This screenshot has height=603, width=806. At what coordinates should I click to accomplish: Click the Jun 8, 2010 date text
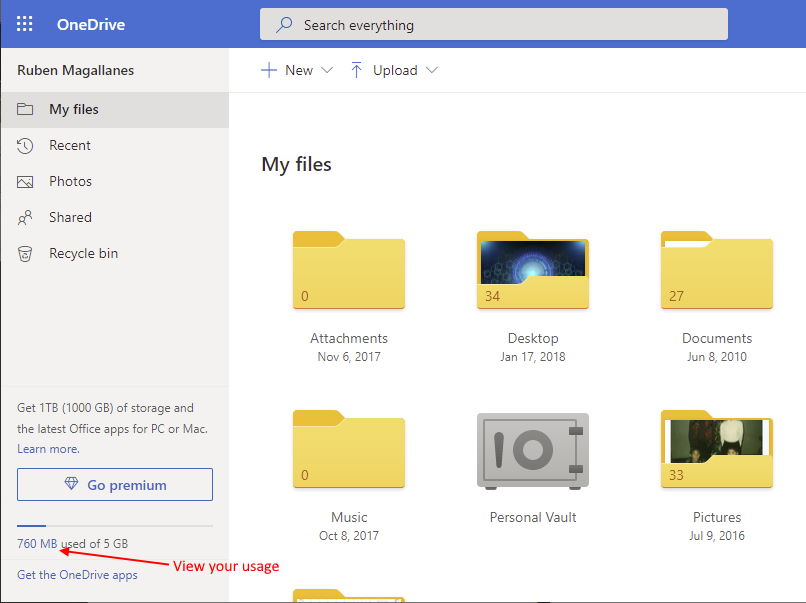[x=717, y=357]
